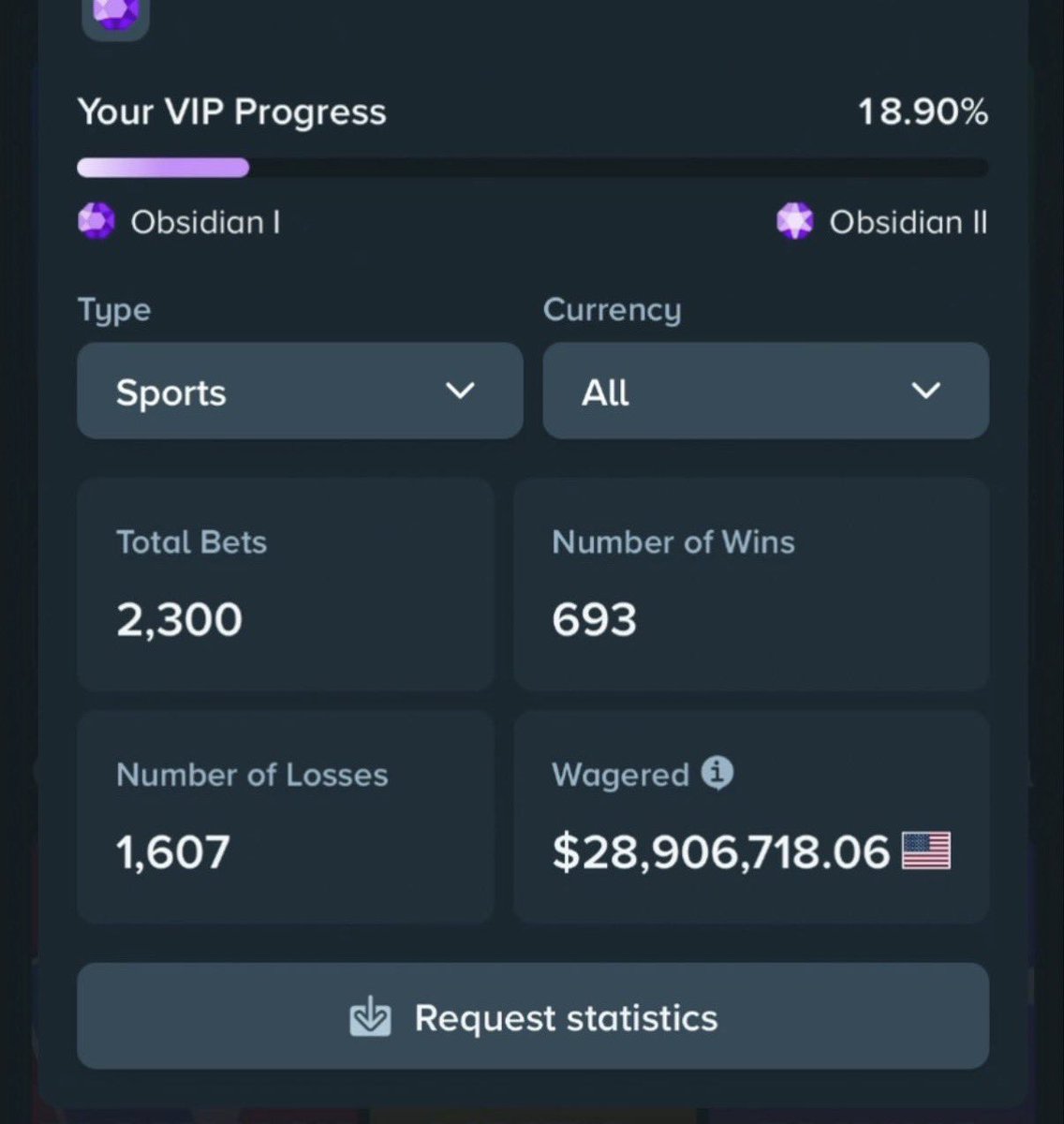This screenshot has width=1064, height=1124.
Task: Select the Total Bets card
Action: [x=286, y=584]
